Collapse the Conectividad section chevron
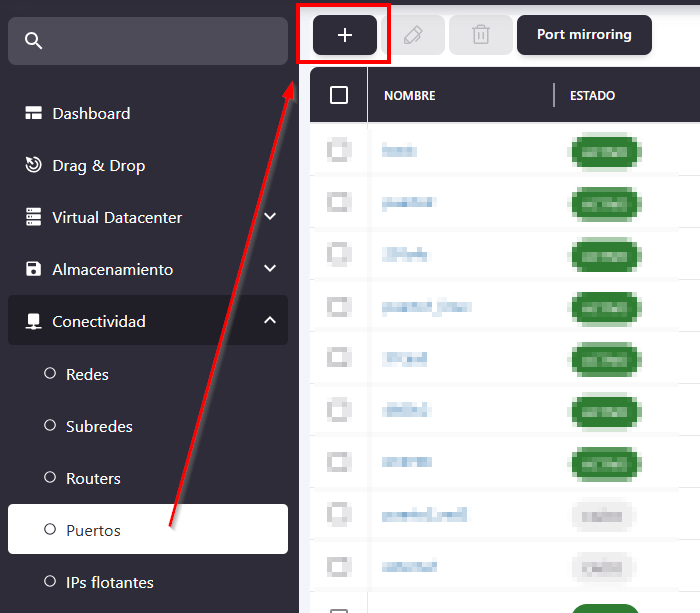Screen dimensions: 700x613 (x=269, y=321)
